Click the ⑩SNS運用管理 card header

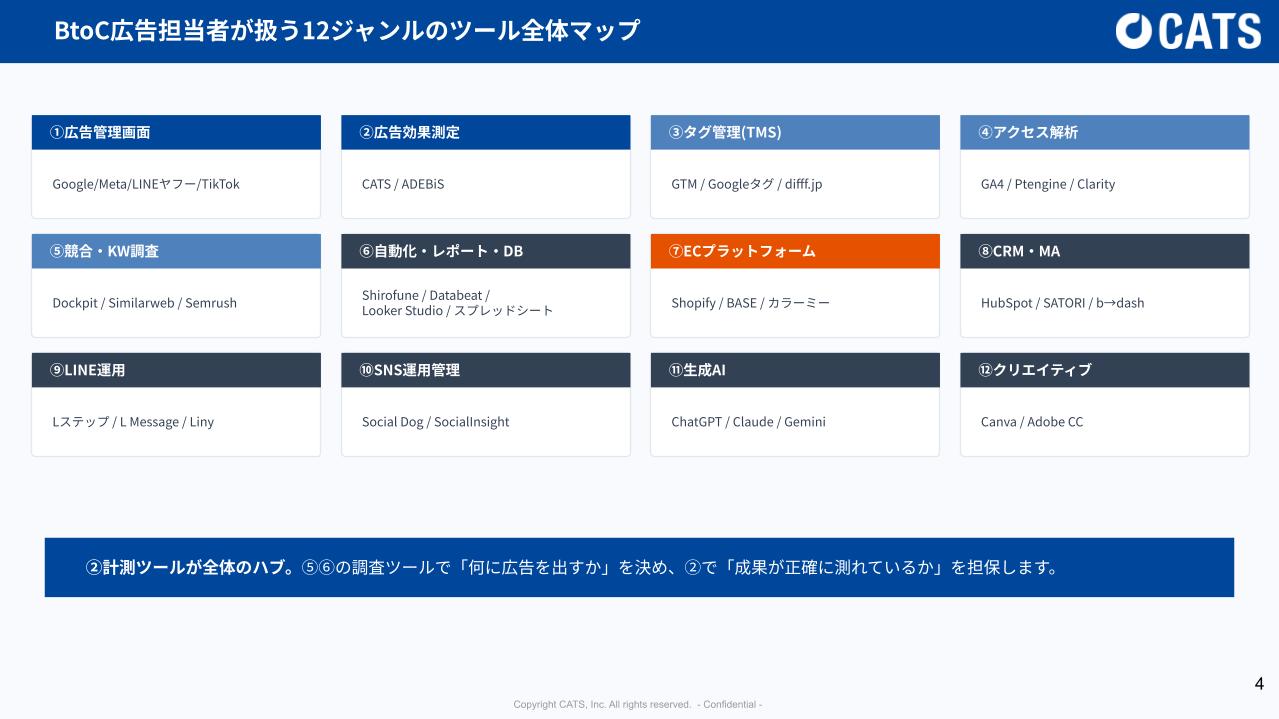486,370
